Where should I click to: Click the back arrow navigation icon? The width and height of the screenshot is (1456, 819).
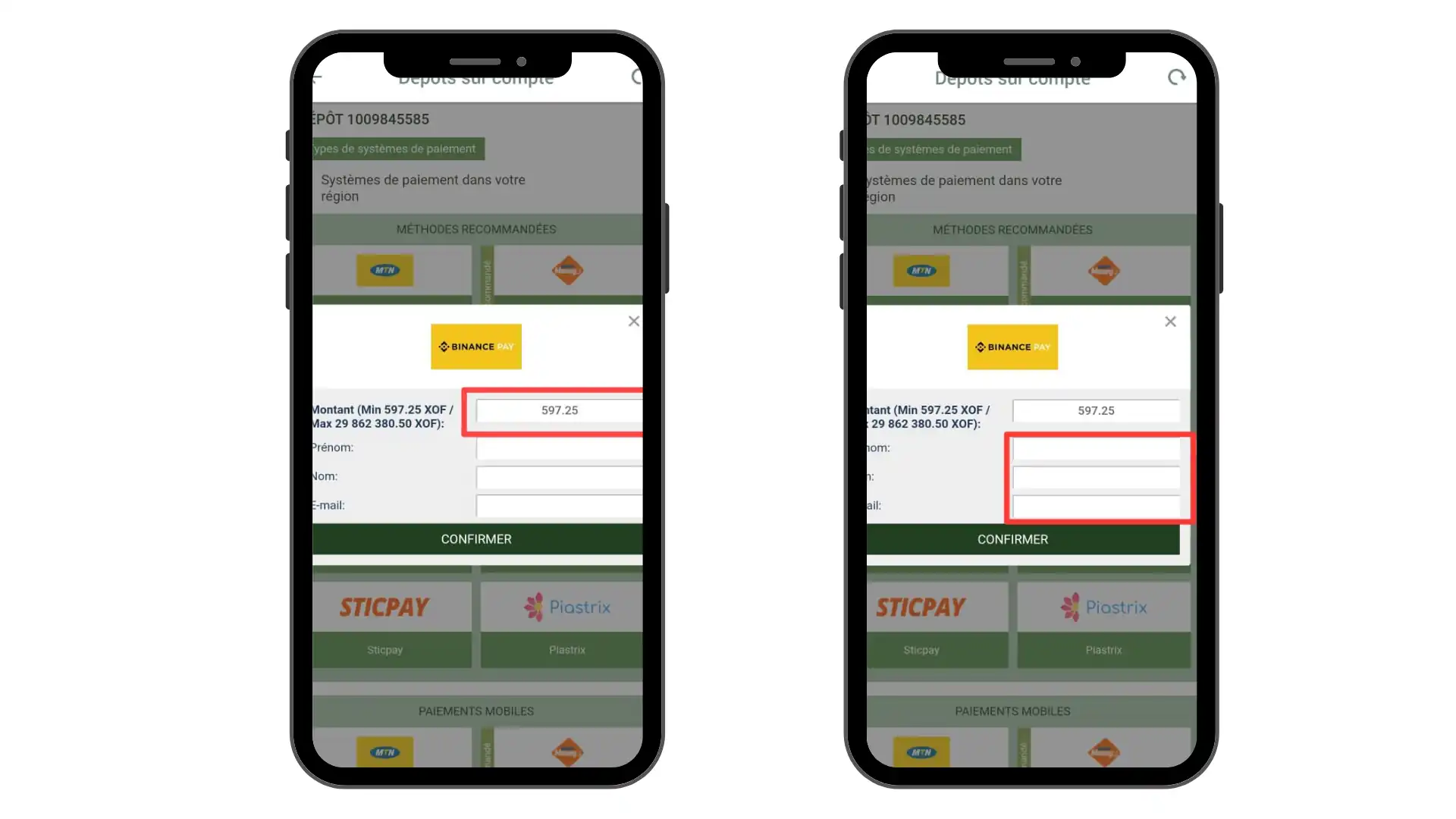[318, 77]
